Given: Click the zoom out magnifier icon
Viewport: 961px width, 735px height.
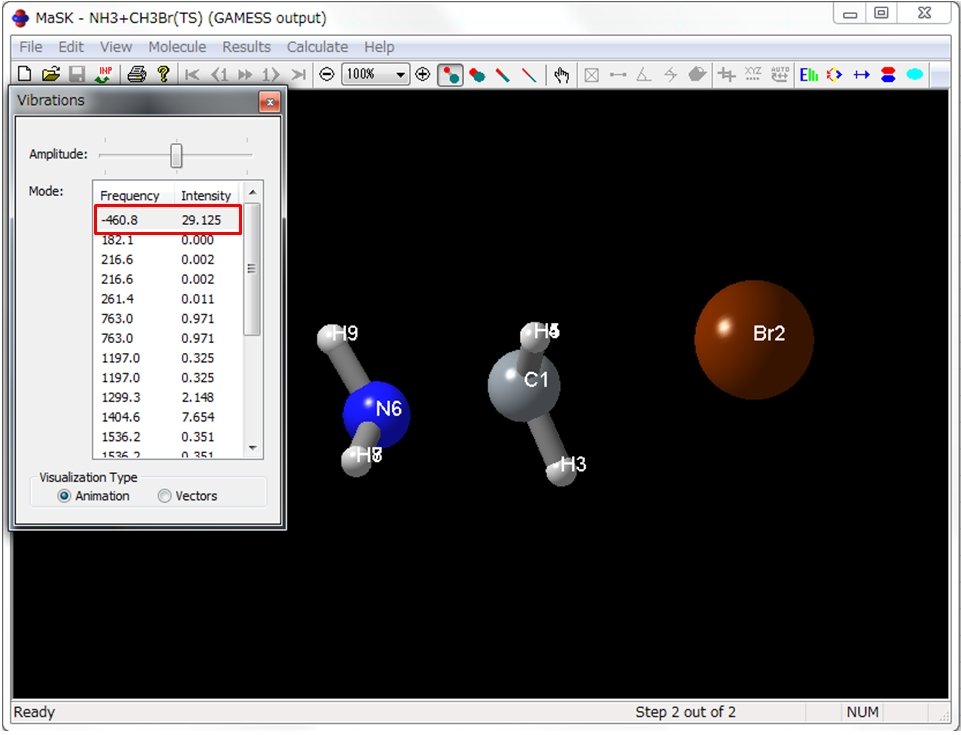Looking at the screenshot, I should (x=327, y=74).
